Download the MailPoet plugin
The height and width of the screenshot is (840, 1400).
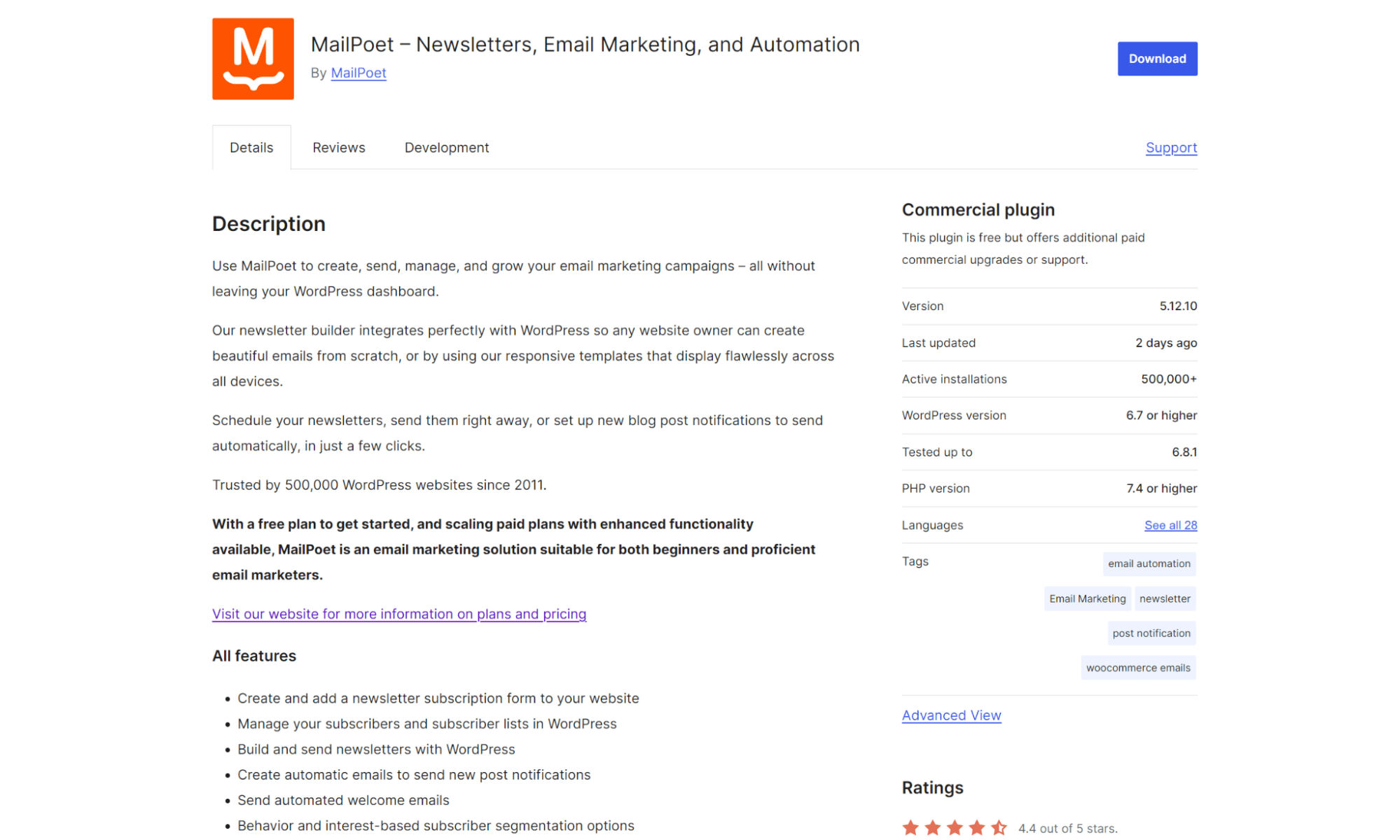pos(1157,59)
